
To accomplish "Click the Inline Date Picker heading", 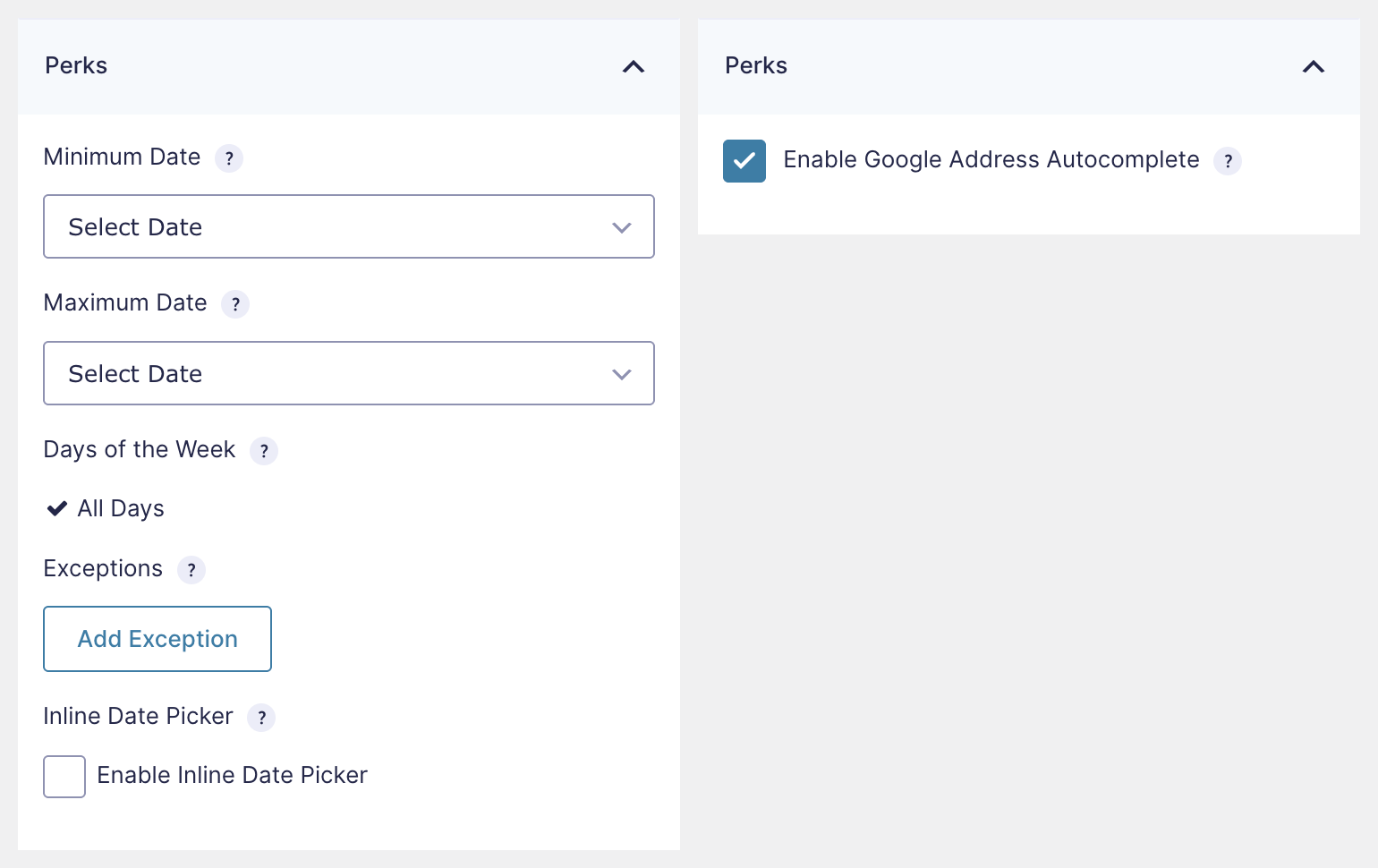I will point(138,716).
